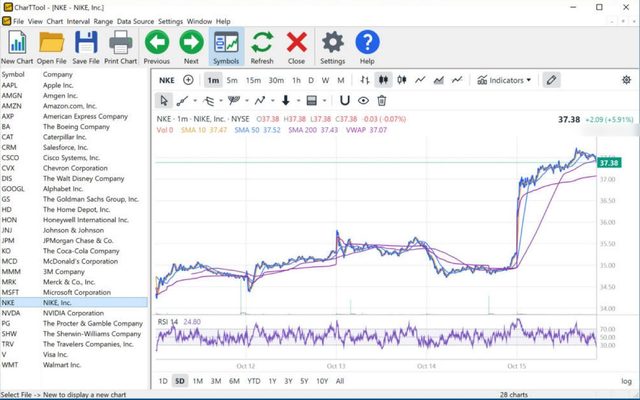This screenshot has height=400, width=640.
Task: Click the RSI 14 indicator label
Action: click(x=168, y=322)
